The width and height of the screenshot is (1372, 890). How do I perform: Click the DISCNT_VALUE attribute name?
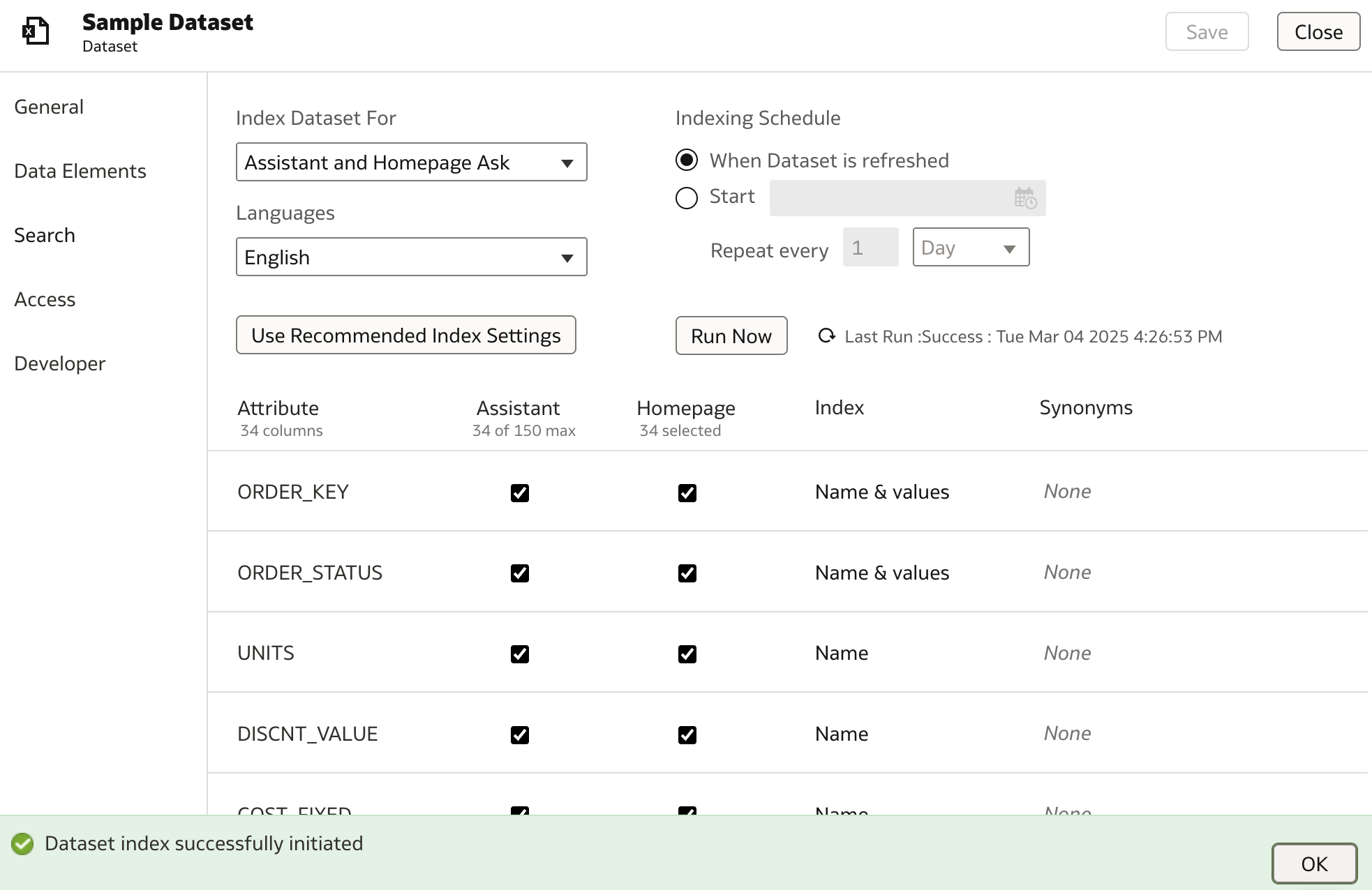pos(308,734)
